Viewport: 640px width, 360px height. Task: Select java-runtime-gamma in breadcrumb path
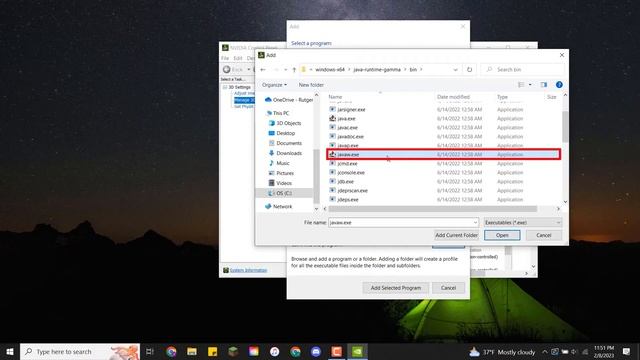377,70
